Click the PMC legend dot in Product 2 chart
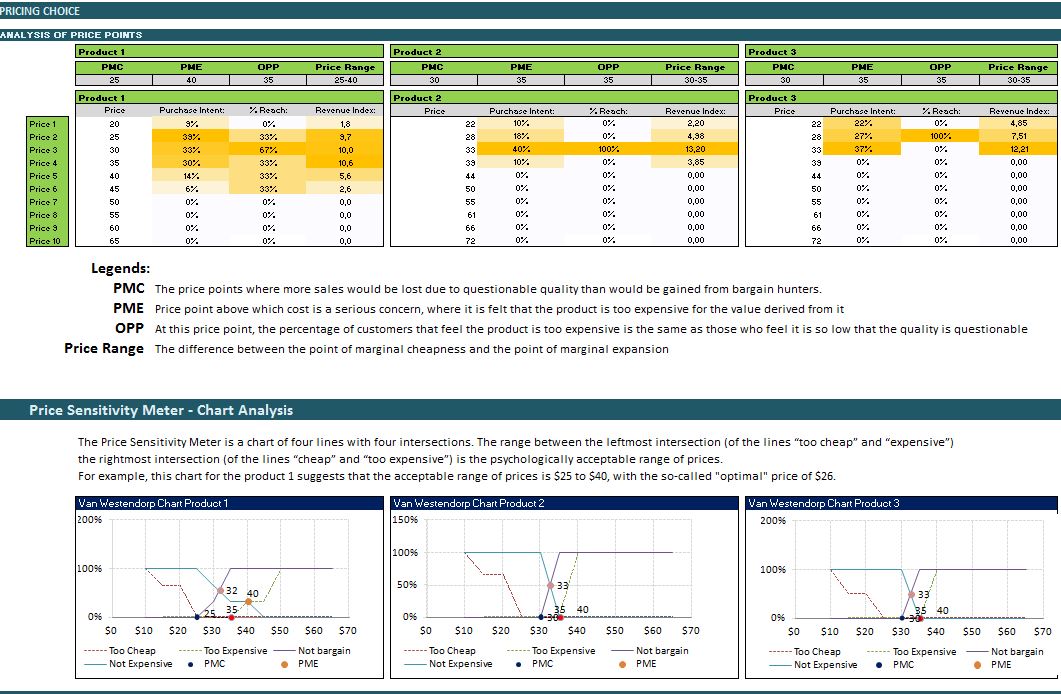Viewport: 1061px width, 694px height. coord(518,664)
